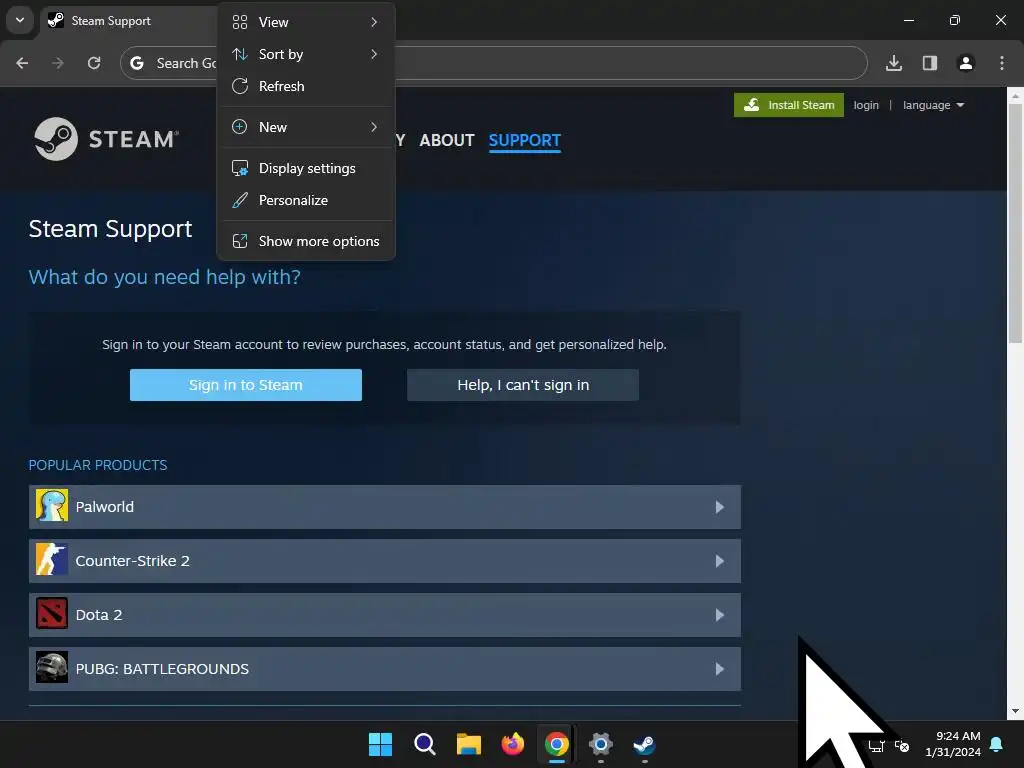The image size is (1024, 768).
Task: Click the page vertical scrollbar thumb
Action: tap(1015, 222)
